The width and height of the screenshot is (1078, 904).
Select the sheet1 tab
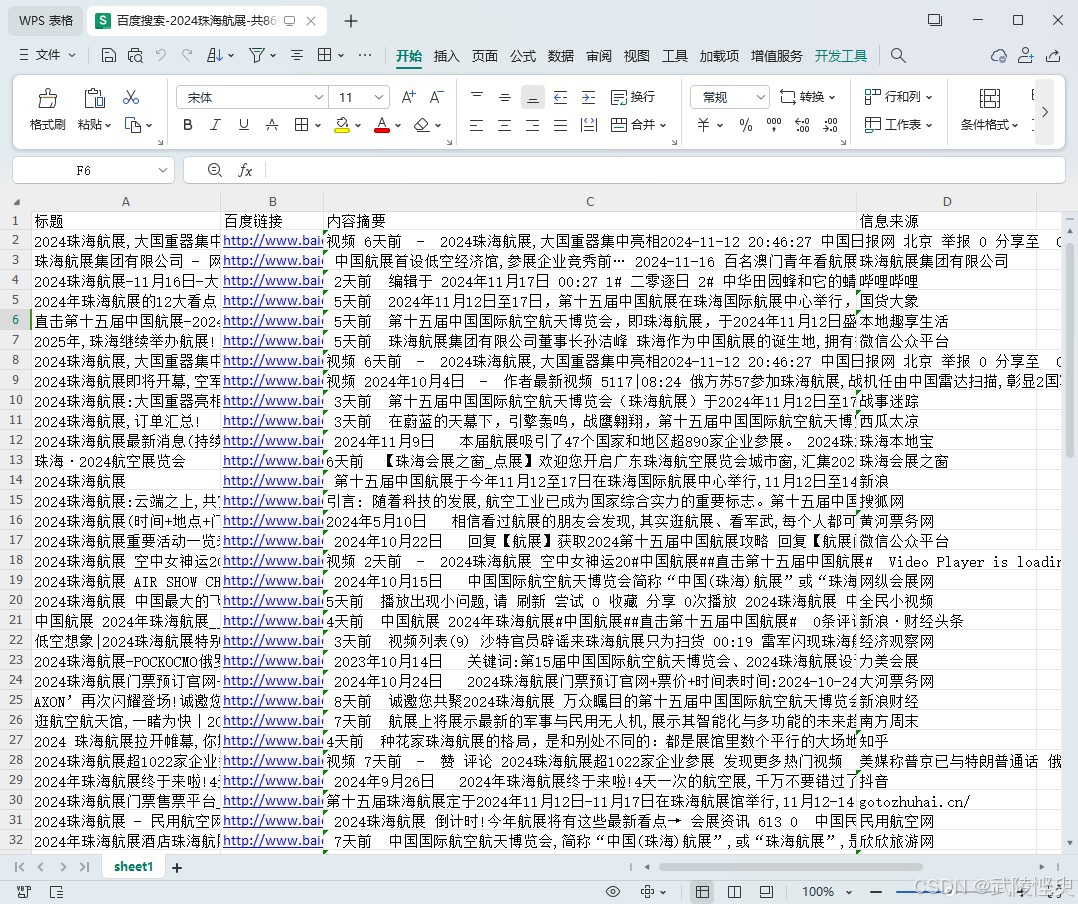pyautogui.click(x=133, y=866)
